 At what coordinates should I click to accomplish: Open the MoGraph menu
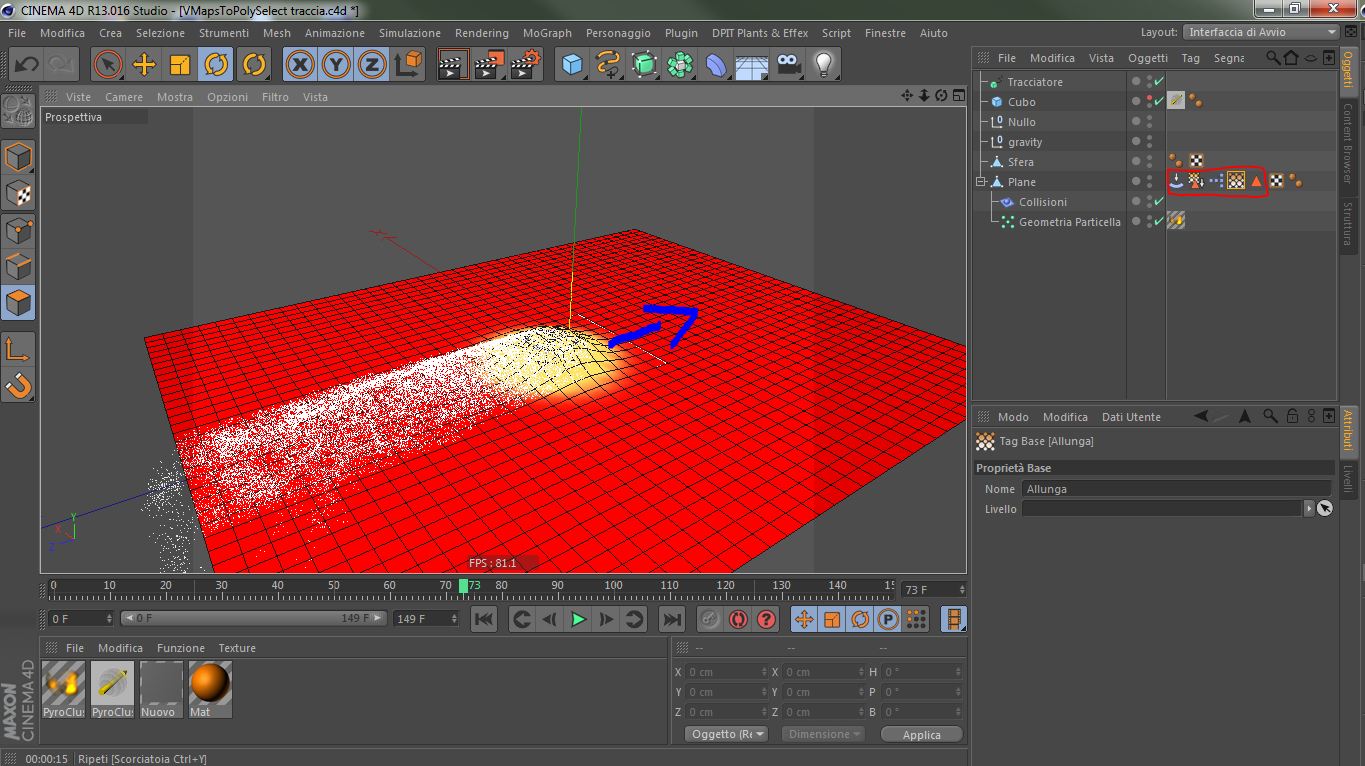[547, 33]
